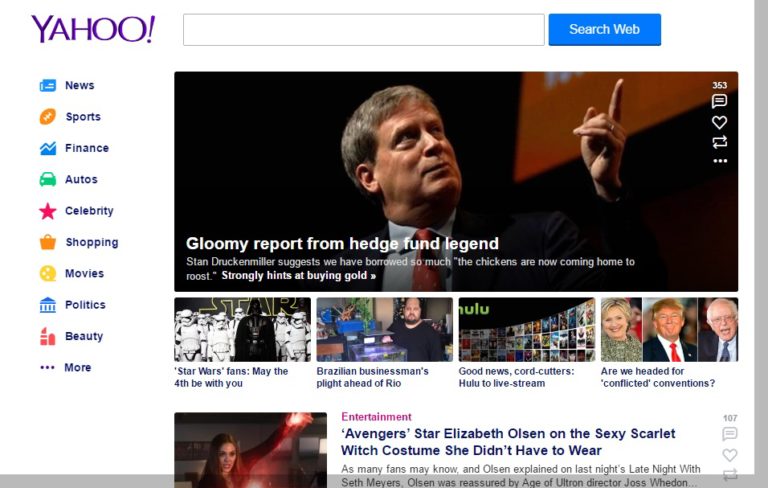The width and height of the screenshot is (768, 488).
Task: Open the Sports section label
Action: coord(83,117)
